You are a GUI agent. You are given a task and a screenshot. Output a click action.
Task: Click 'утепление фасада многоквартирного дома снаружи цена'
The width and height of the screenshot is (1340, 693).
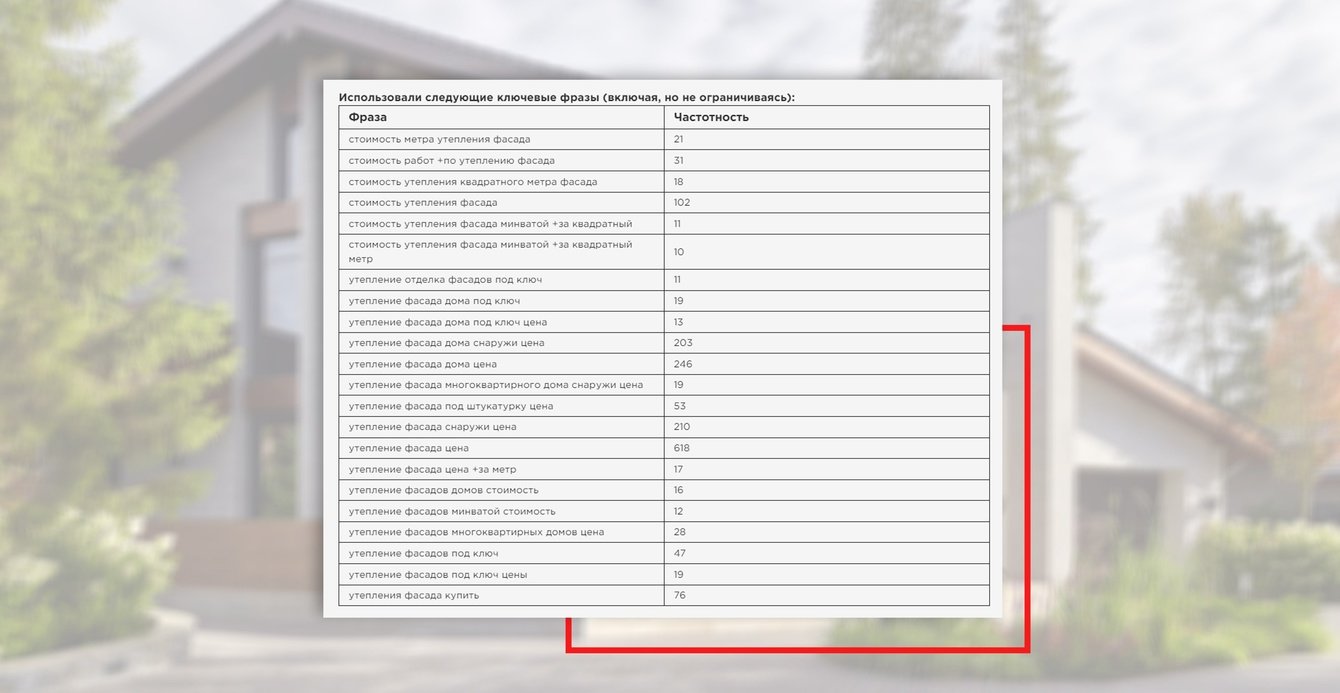[x=495, y=385]
